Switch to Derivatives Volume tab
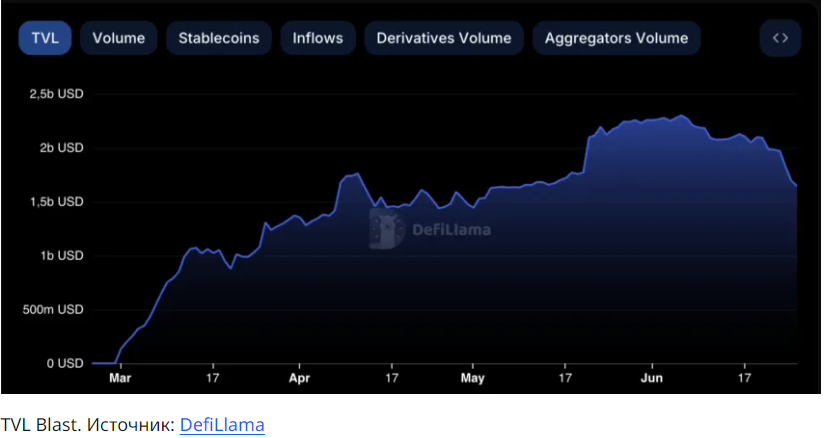Image resolution: width=825 pixels, height=438 pixels. [x=444, y=38]
